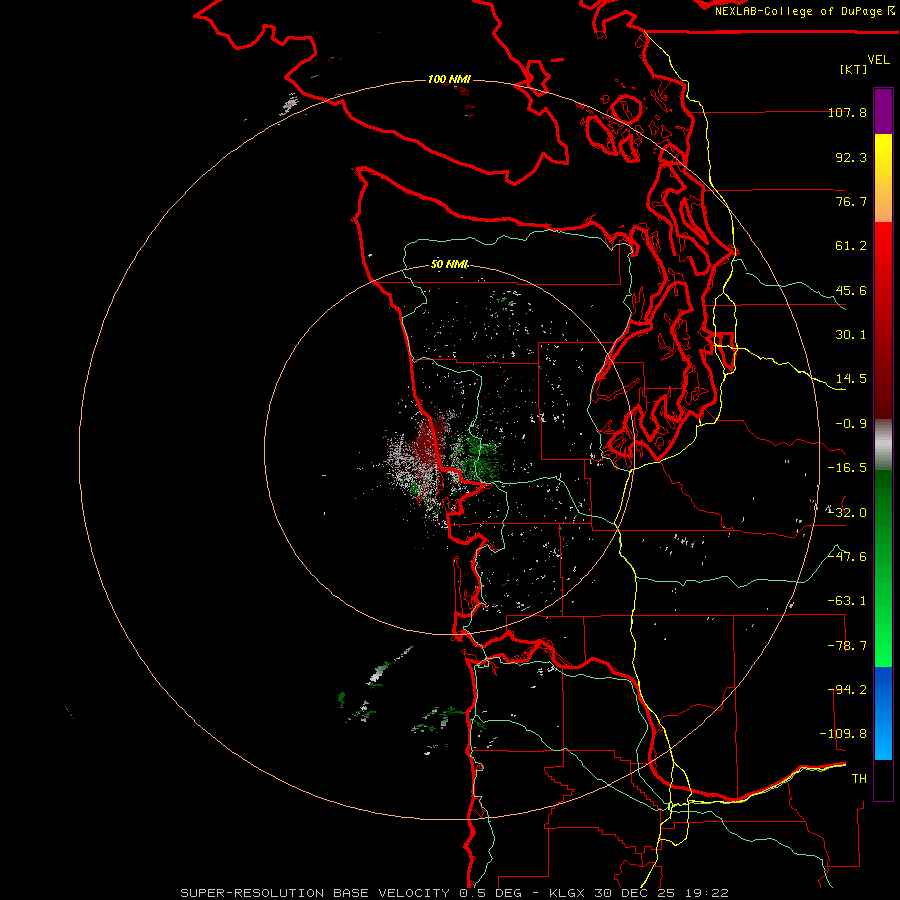Image resolution: width=900 pixels, height=900 pixels.
Task: Select the -94.2 scale value
Action: click(x=847, y=689)
